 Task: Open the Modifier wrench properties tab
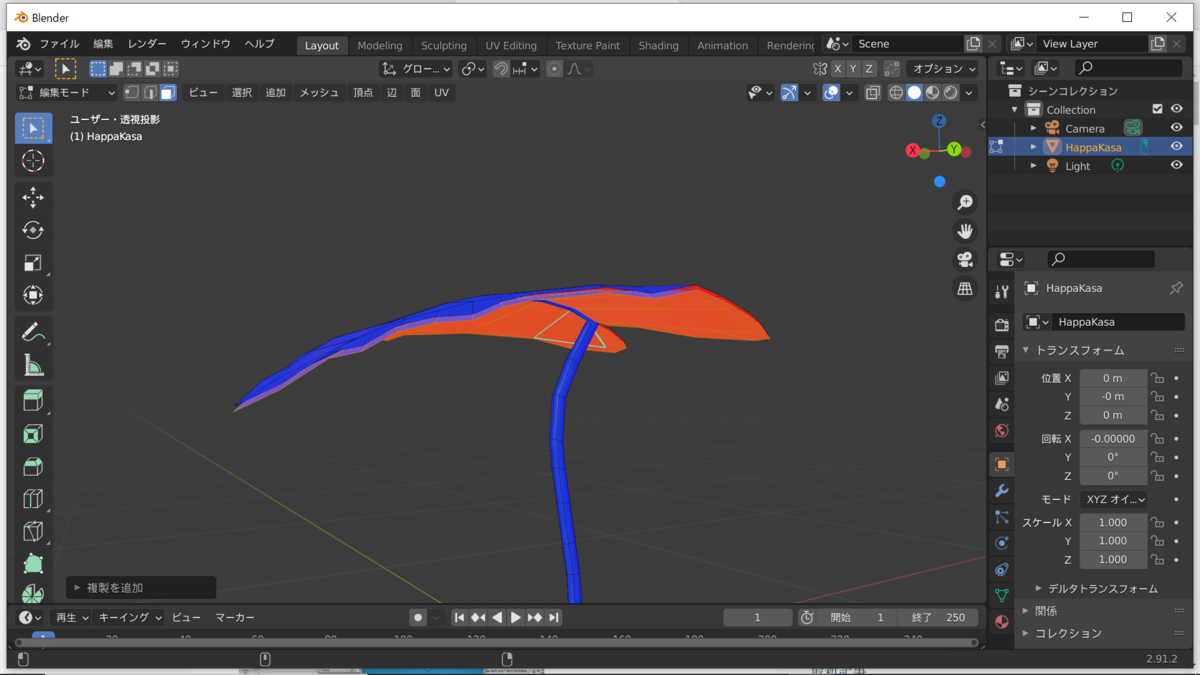point(1002,491)
